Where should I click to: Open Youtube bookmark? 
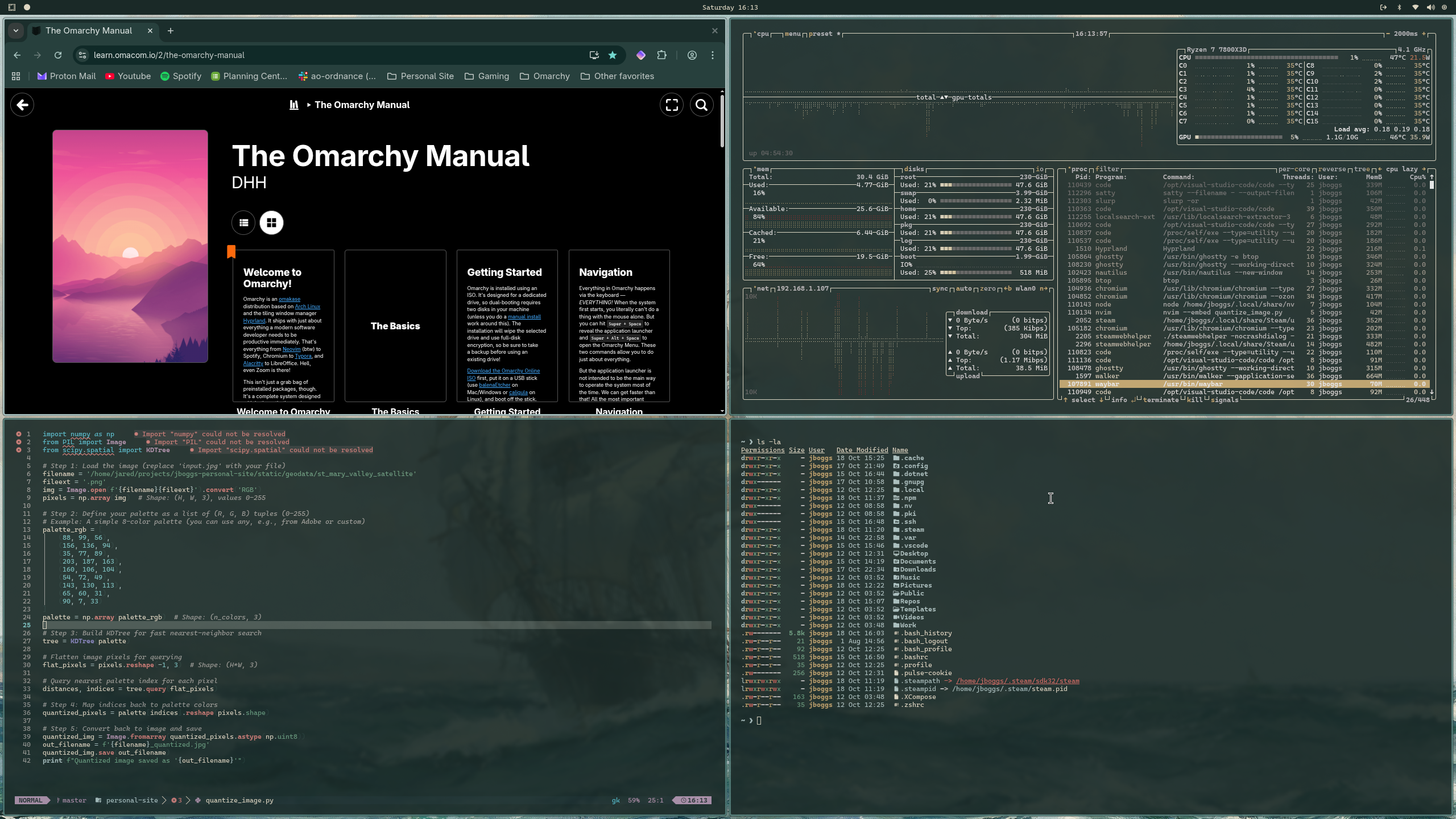[128, 76]
